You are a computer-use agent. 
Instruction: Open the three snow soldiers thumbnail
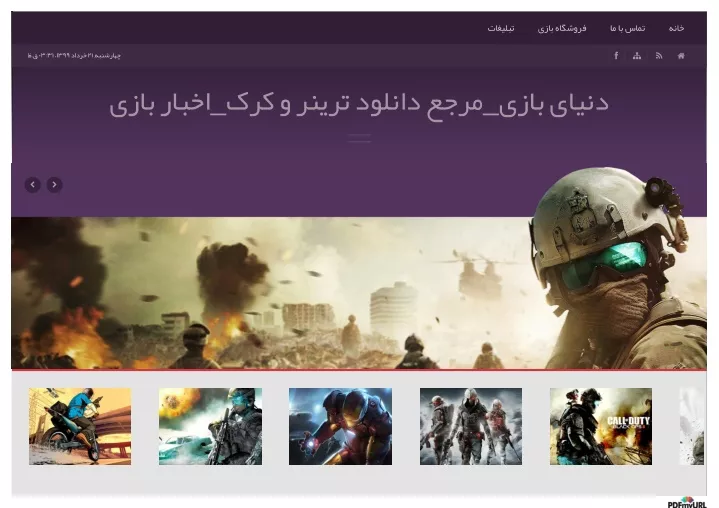(x=471, y=426)
